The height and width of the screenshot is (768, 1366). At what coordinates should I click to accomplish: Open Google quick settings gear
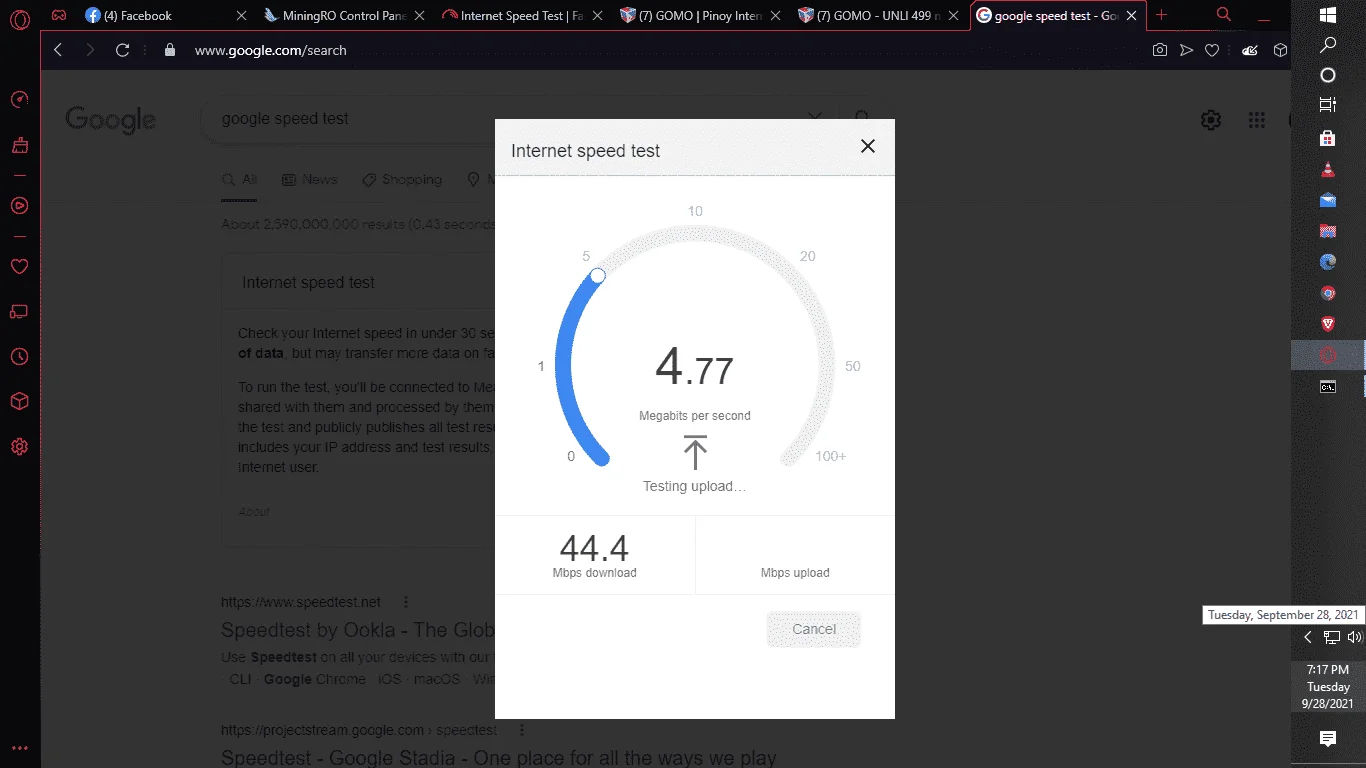(x=1211, y=120)
